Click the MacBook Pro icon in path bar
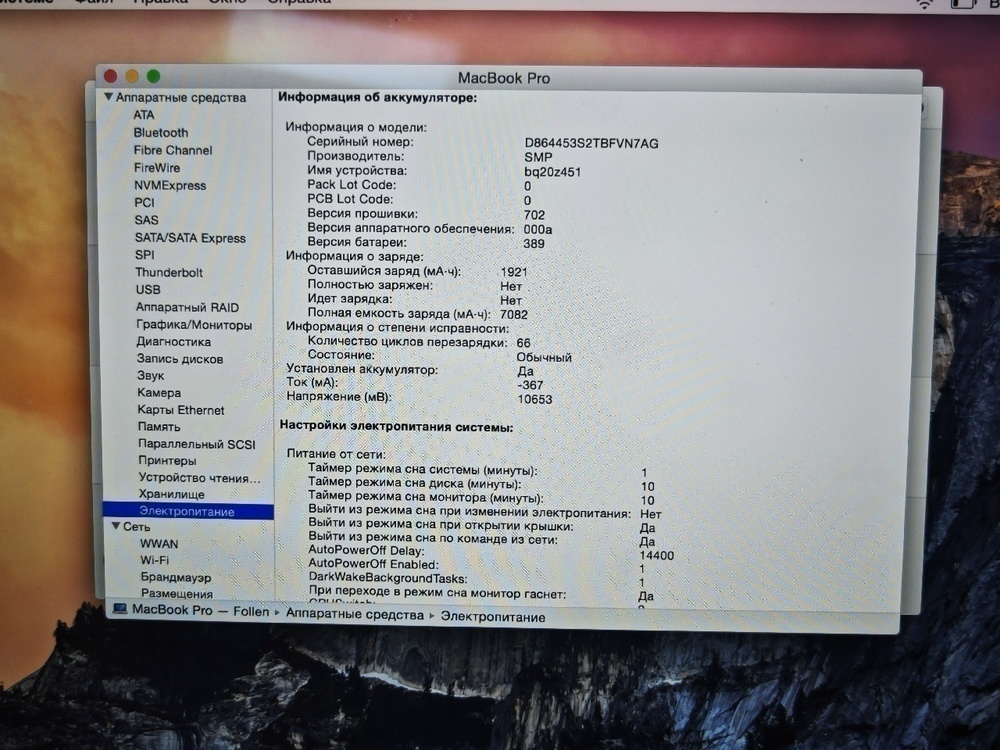Viewport: 1000px width, 750px height. click(x=120, y=609)
